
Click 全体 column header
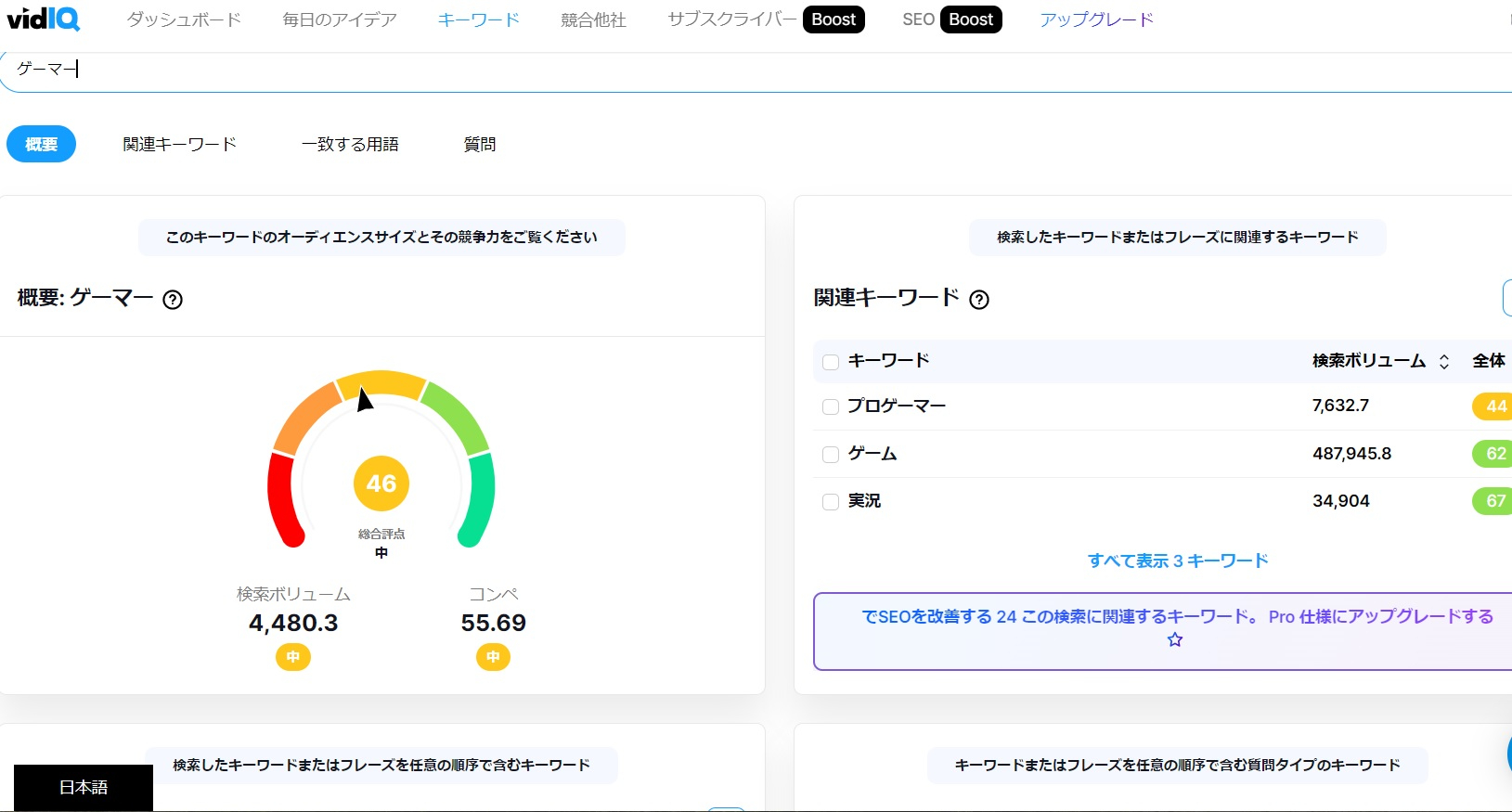(x=1489, y=361)
